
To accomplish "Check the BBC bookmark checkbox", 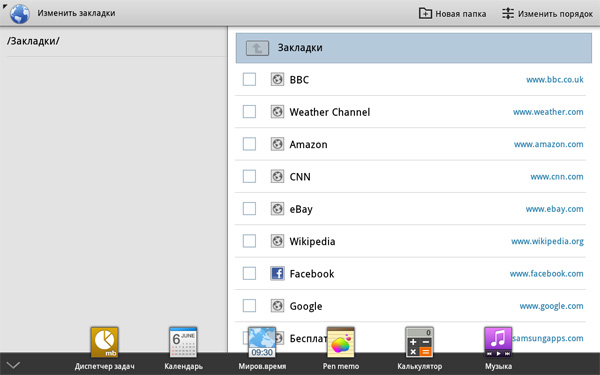I will point(249,80).
